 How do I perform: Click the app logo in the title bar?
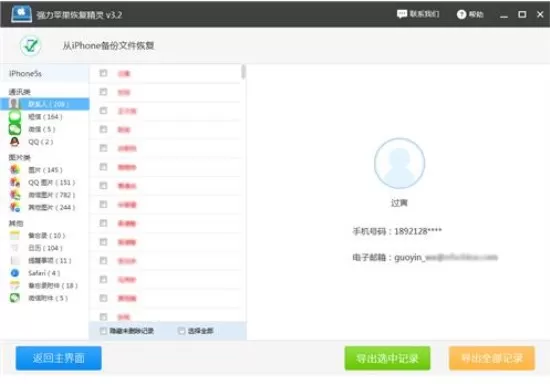coord(21,14)
